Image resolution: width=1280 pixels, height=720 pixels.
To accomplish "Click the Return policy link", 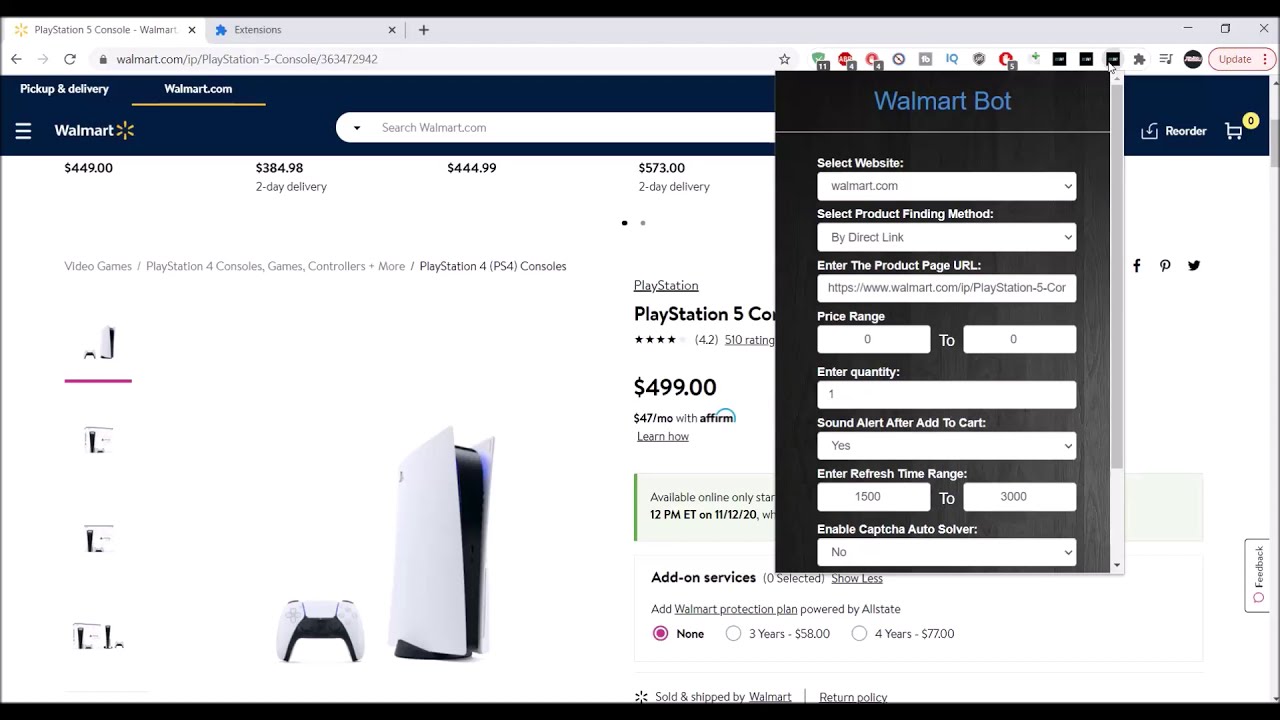I will point(853,697).
